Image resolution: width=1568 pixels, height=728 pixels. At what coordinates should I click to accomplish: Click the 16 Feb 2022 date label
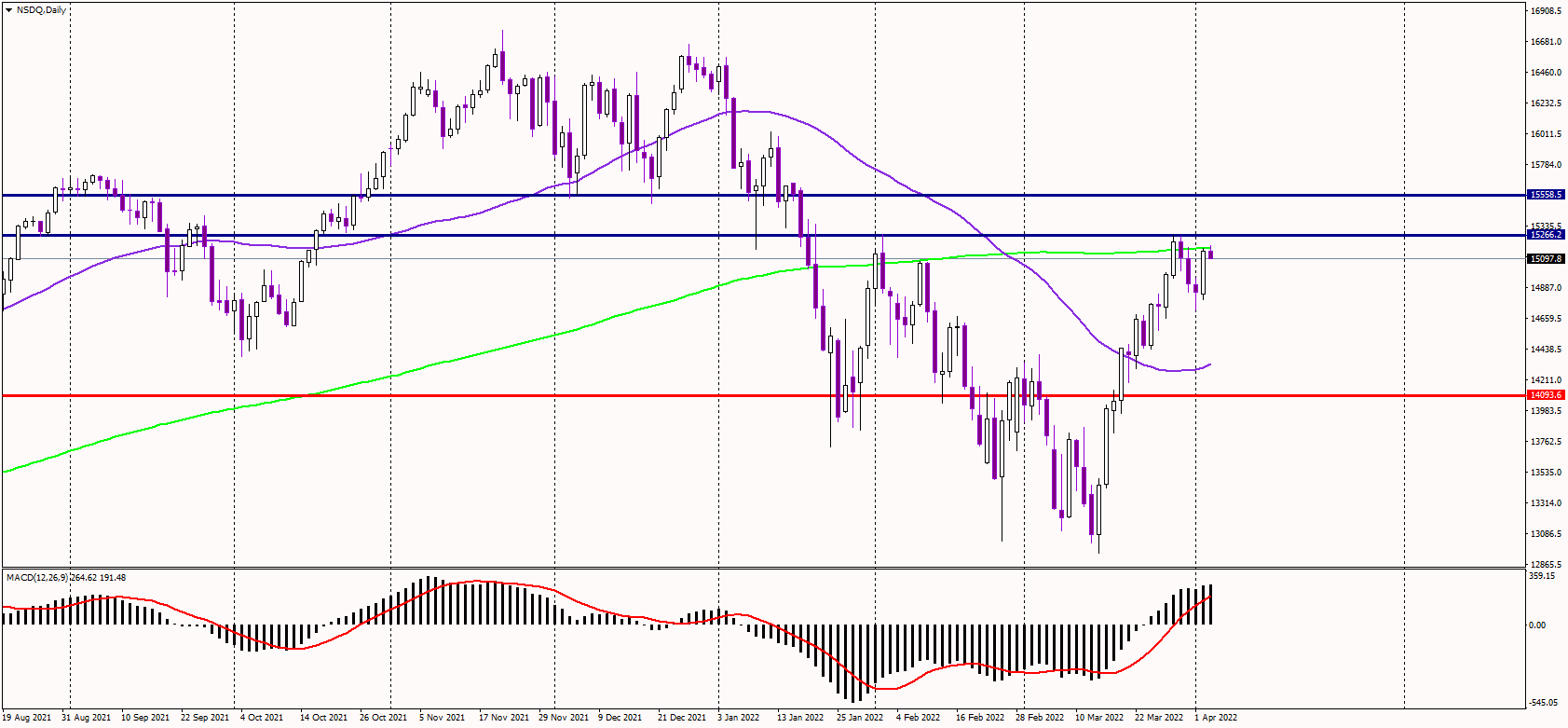click(980, 718)
